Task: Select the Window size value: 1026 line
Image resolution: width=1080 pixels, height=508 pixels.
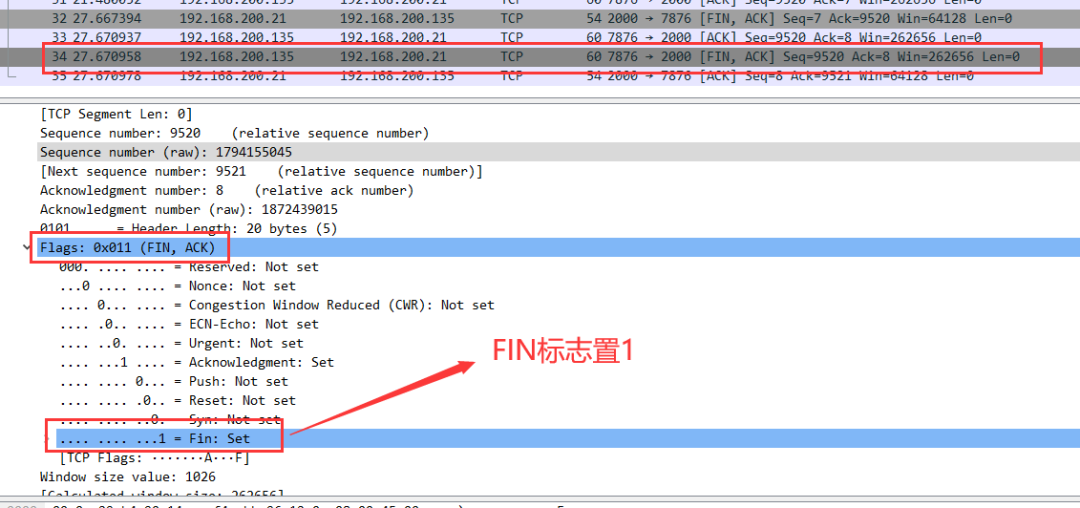Action: (x=127, y=477)
